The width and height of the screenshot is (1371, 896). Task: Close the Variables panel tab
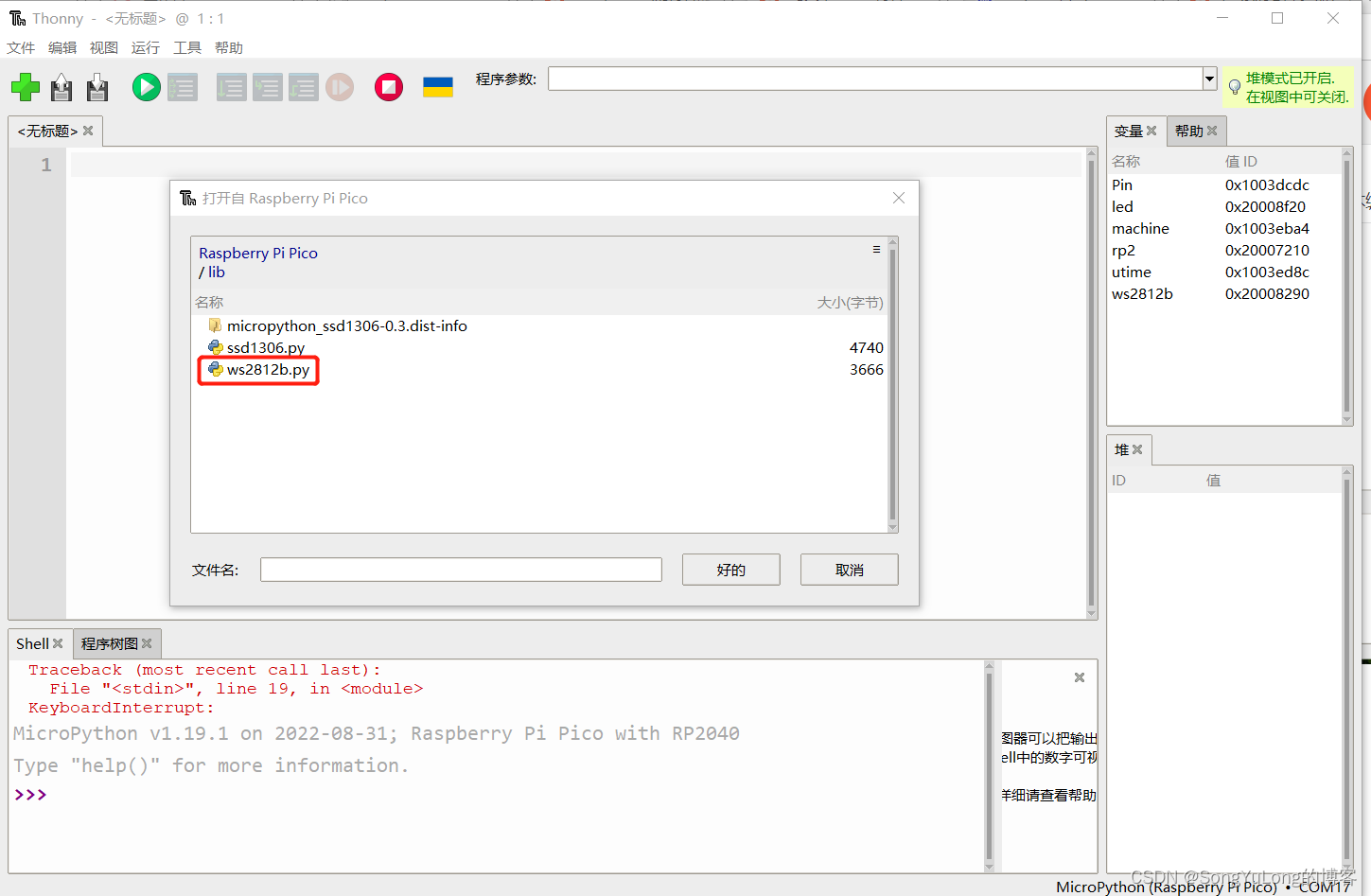pyautogui.click(x=1151, y=131)
